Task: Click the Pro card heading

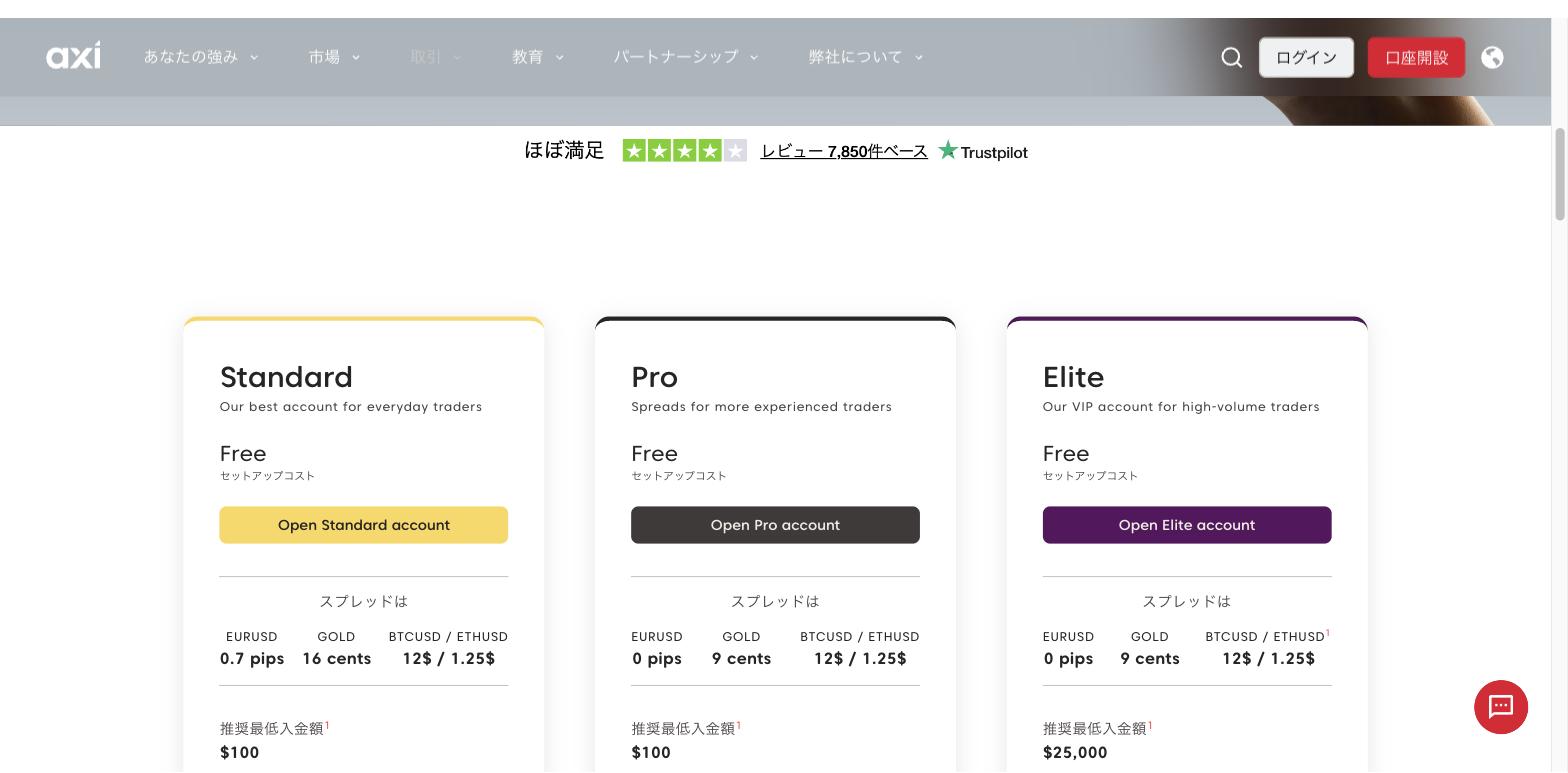Action: click(655, 377)
